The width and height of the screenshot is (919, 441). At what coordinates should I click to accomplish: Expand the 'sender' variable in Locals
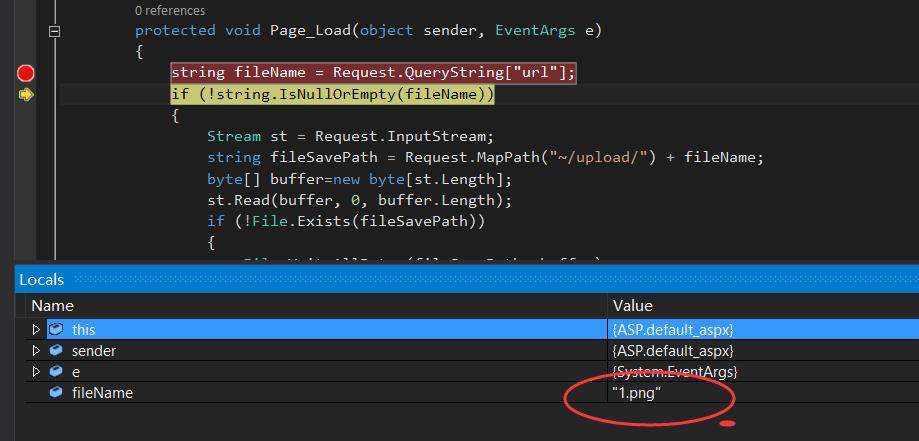point(36,351)
